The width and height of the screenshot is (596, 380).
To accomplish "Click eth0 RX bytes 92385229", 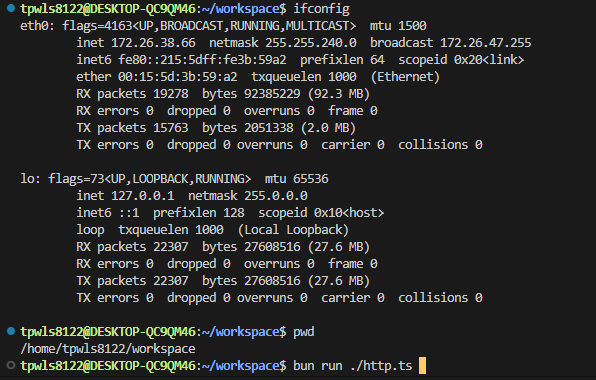I will [272, 94].
